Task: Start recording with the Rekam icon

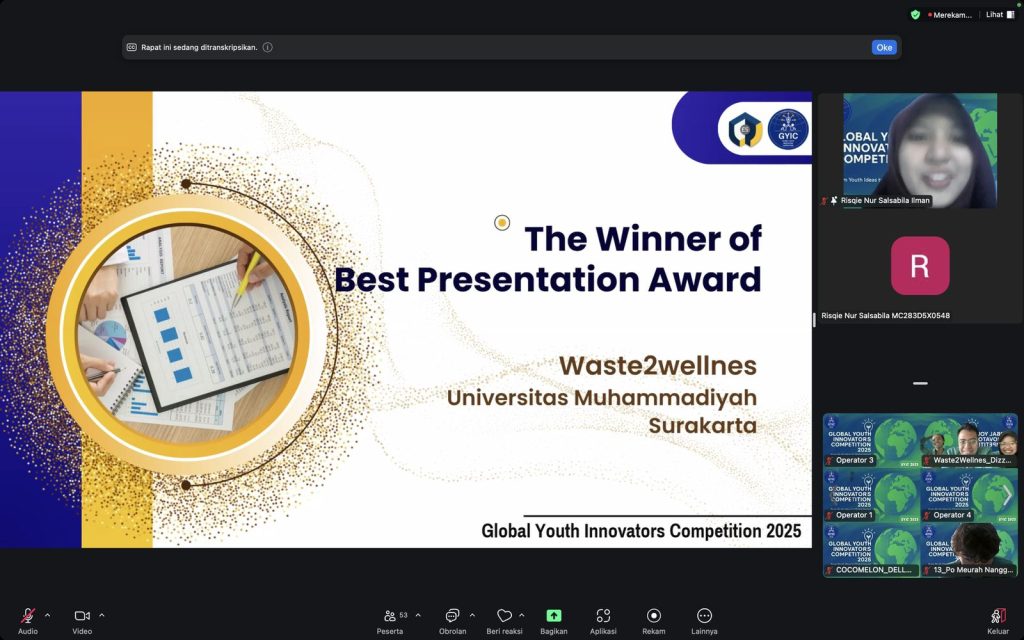Action: pos(654,616)
